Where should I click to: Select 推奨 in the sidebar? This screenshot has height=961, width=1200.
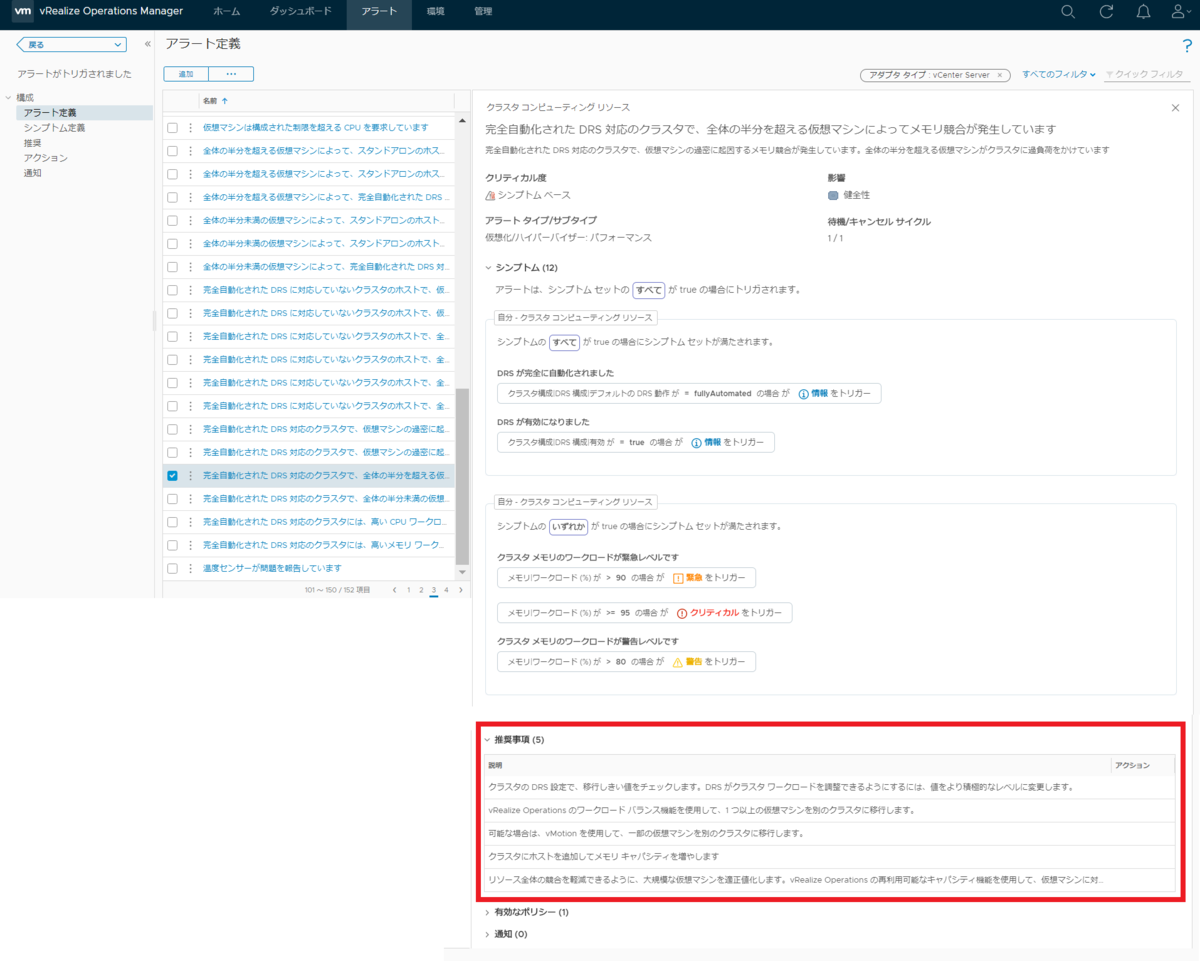pos(33,143)
